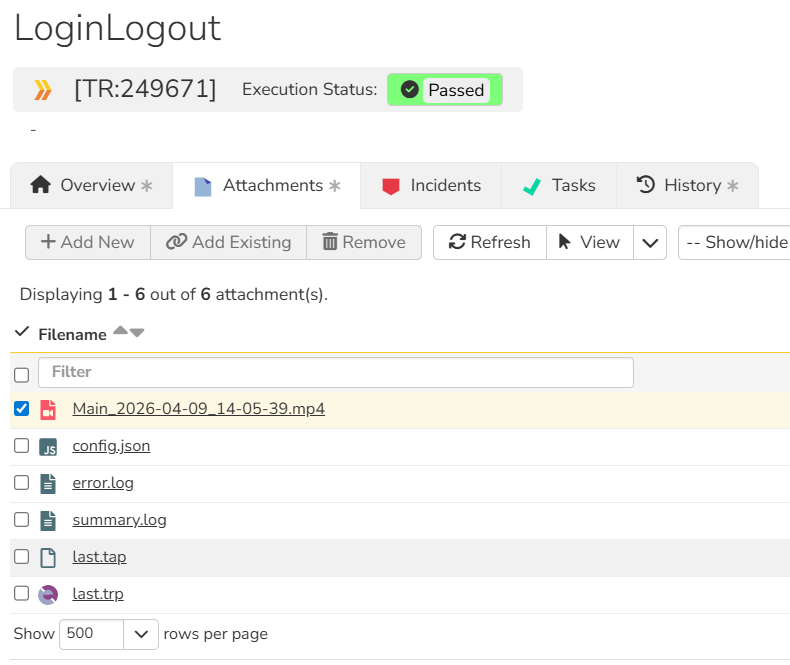Click the last.trp purple file icon
This screenshot has height=665, width=790.
click(48, 595)
